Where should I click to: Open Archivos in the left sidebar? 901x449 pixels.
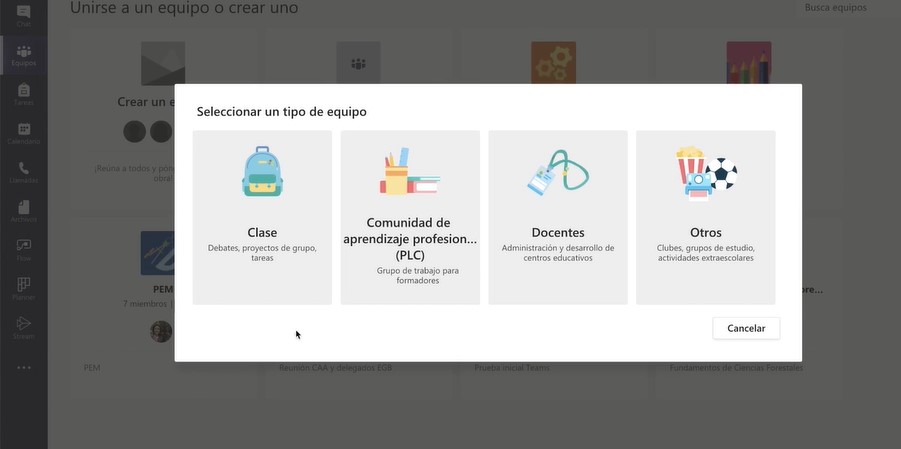point(24,212)
